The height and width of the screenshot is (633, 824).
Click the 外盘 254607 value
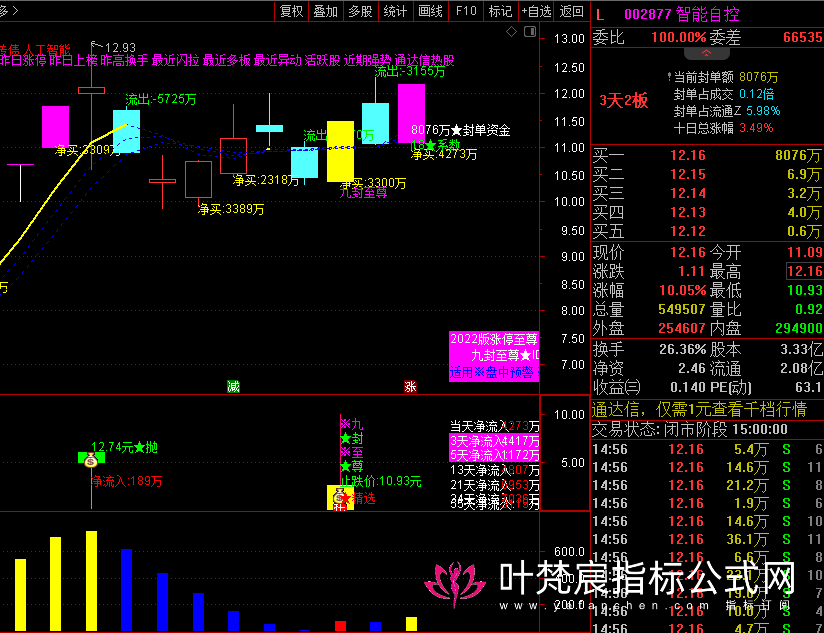pyautogui.click(x=682, y=328)
